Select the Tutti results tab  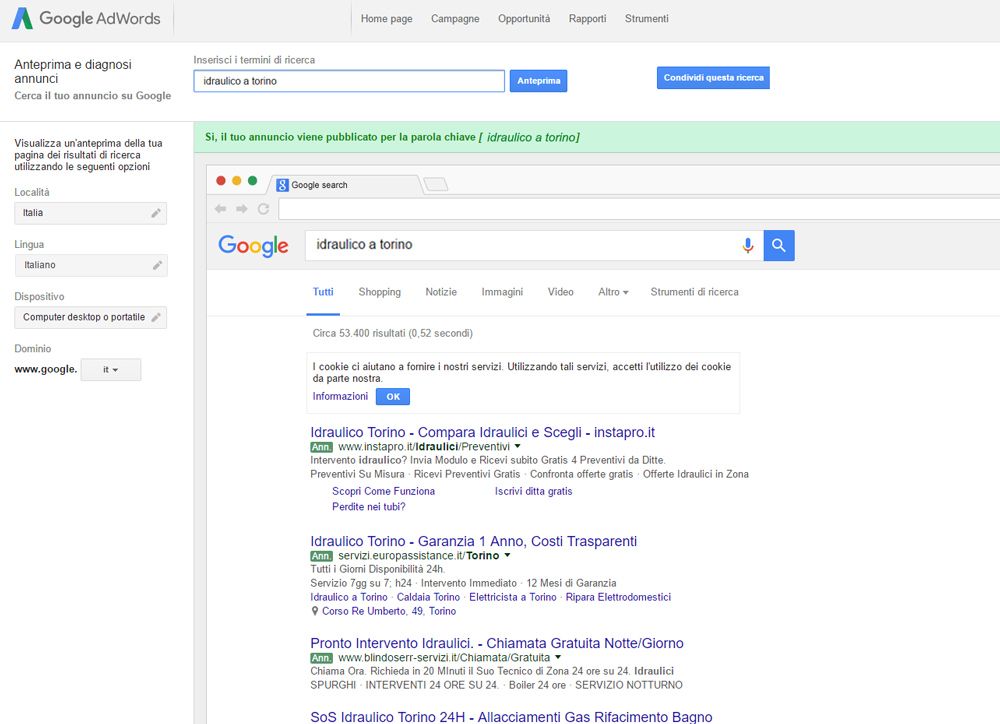[323, 292]
